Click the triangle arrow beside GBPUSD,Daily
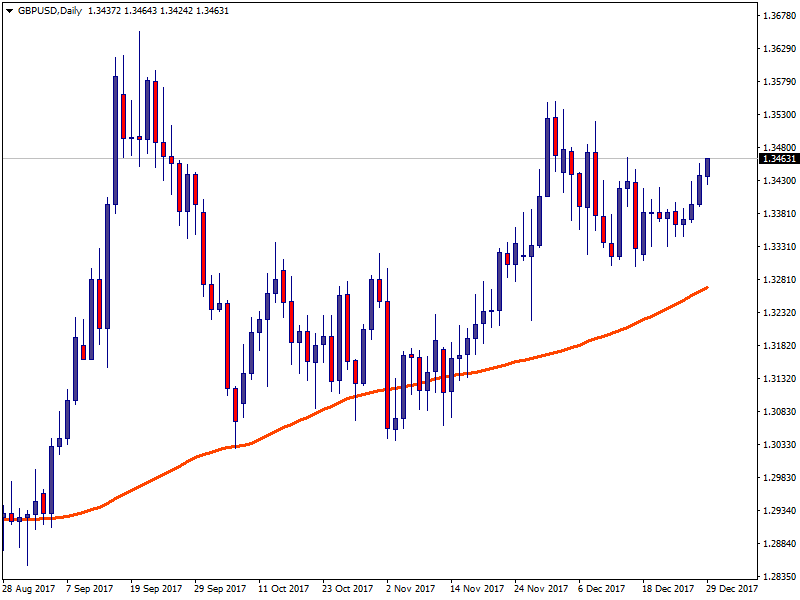Screen dimensions: 800x600 (8, 9)
